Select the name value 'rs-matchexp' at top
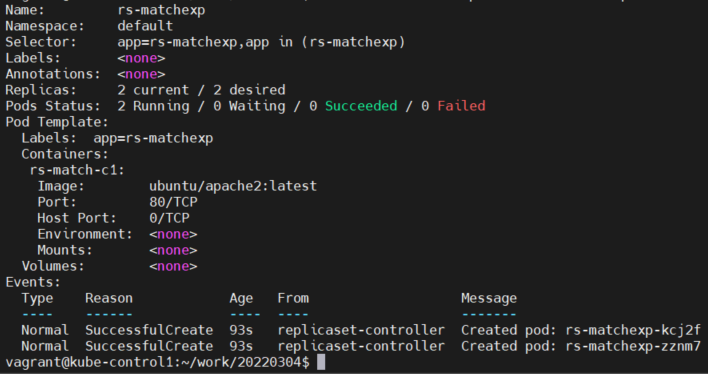 point(161,10)
